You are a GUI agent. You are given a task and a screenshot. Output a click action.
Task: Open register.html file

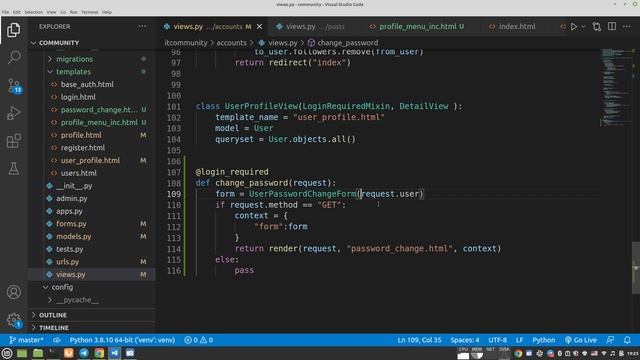tap(92, 148)
